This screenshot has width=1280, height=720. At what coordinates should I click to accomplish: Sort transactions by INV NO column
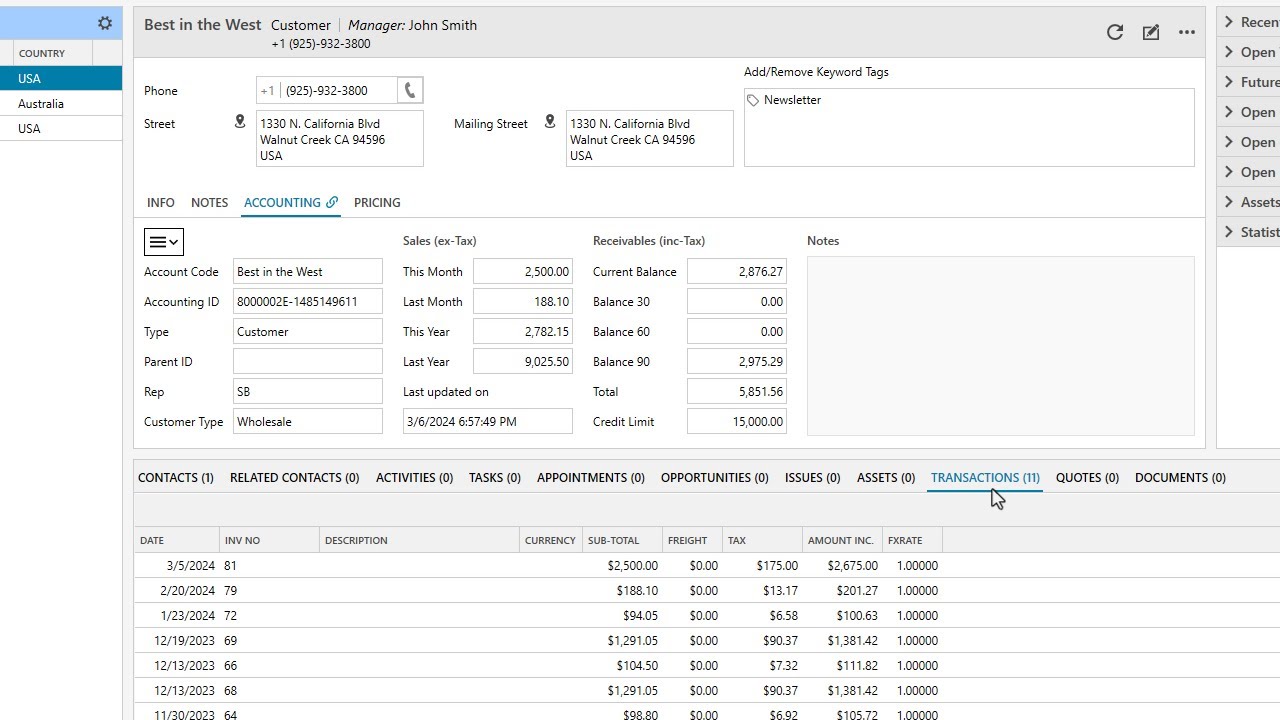(269, 541)
